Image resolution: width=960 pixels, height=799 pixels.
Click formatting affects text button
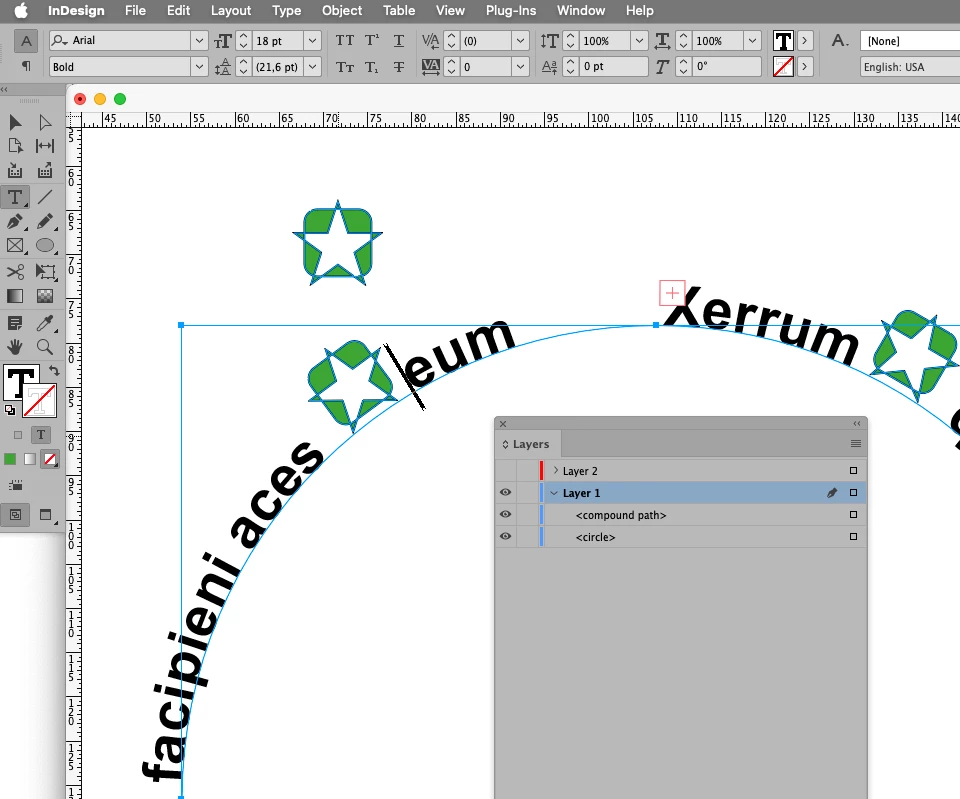(40, 435)
